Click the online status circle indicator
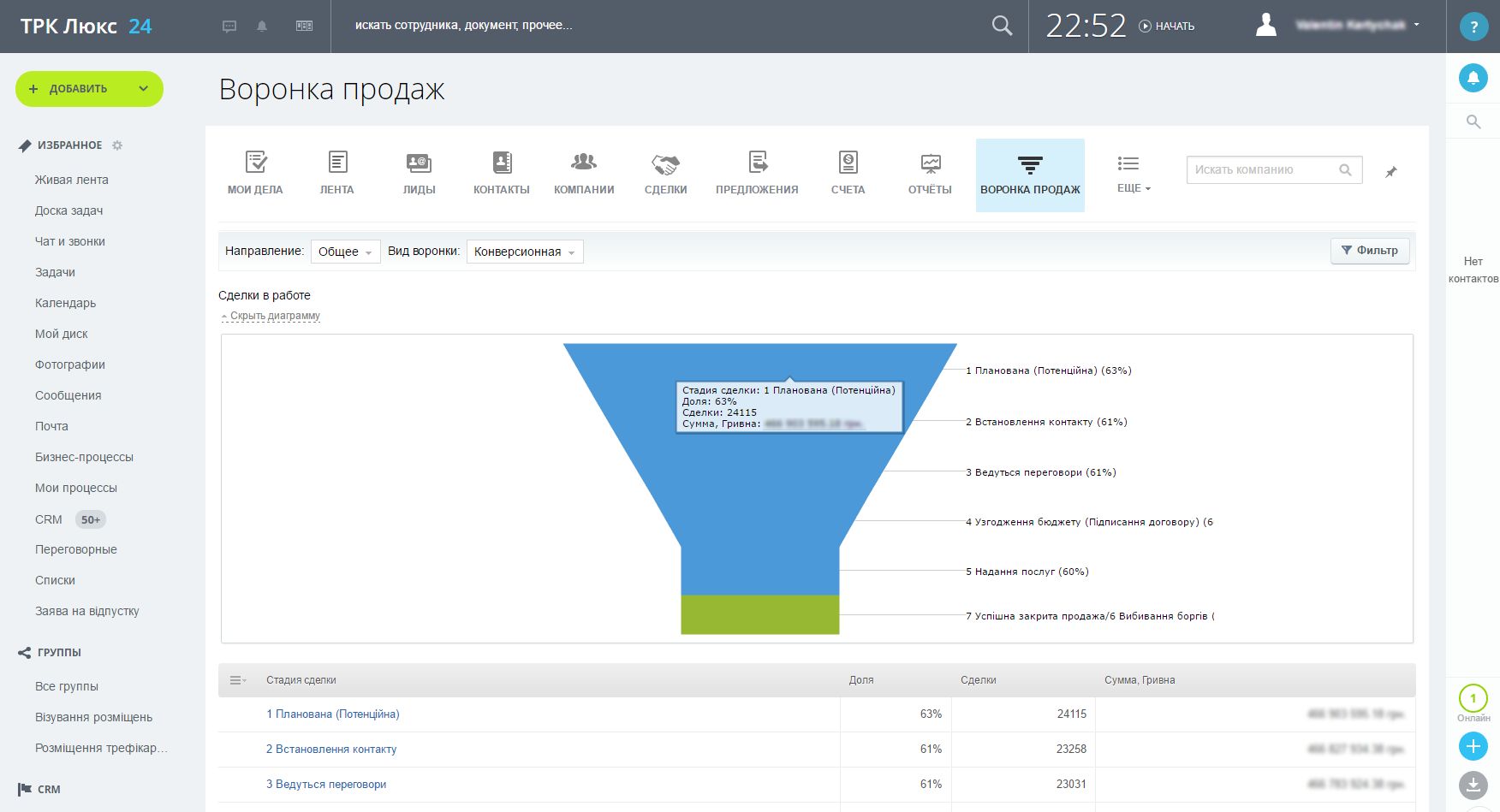 (1473, 698)
